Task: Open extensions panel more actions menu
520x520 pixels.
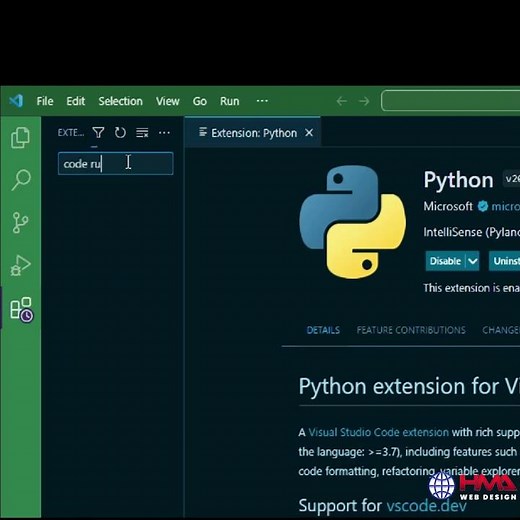Action: click(x=164, y=133)
